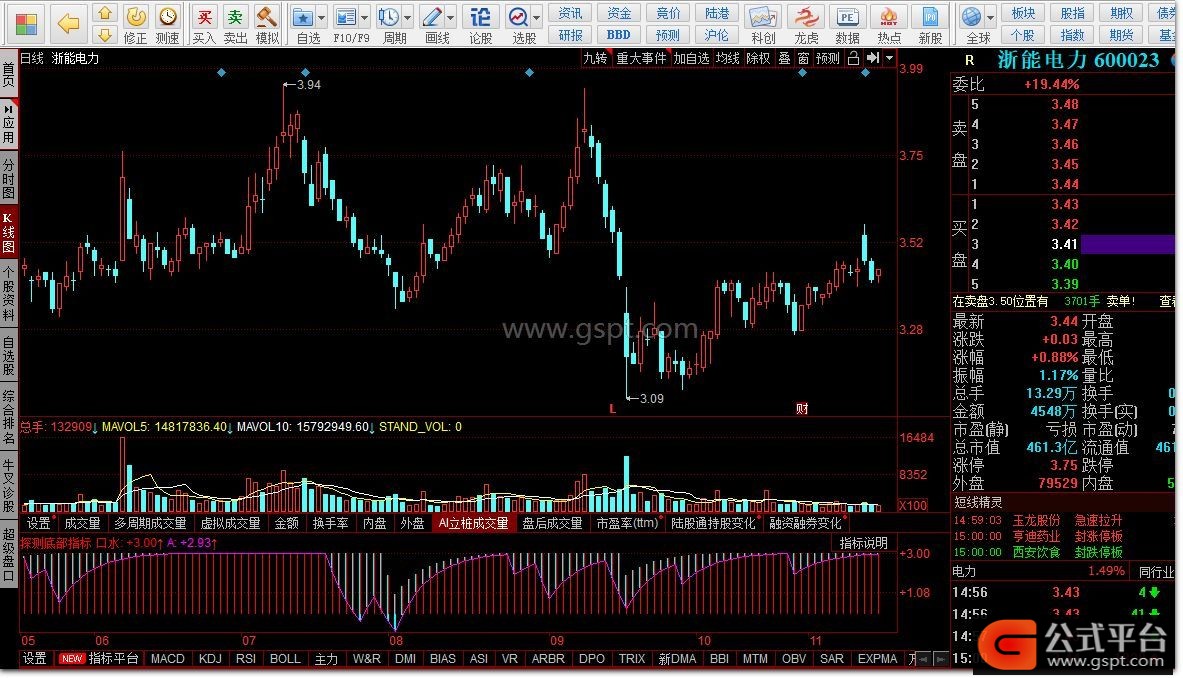Click the 指标说明 button
This screenshot has width=1183, height=678.
(x=864, y=543)
